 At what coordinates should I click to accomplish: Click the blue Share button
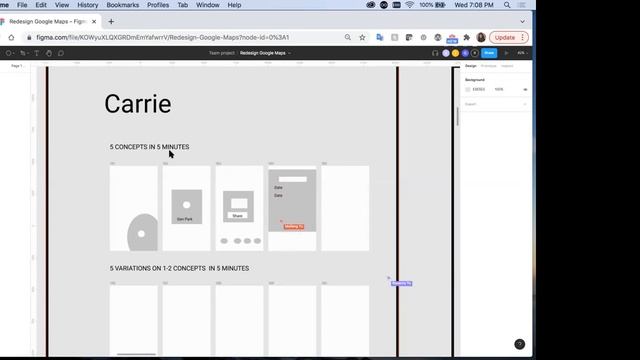pyautogui.click(x=489, y=53)
